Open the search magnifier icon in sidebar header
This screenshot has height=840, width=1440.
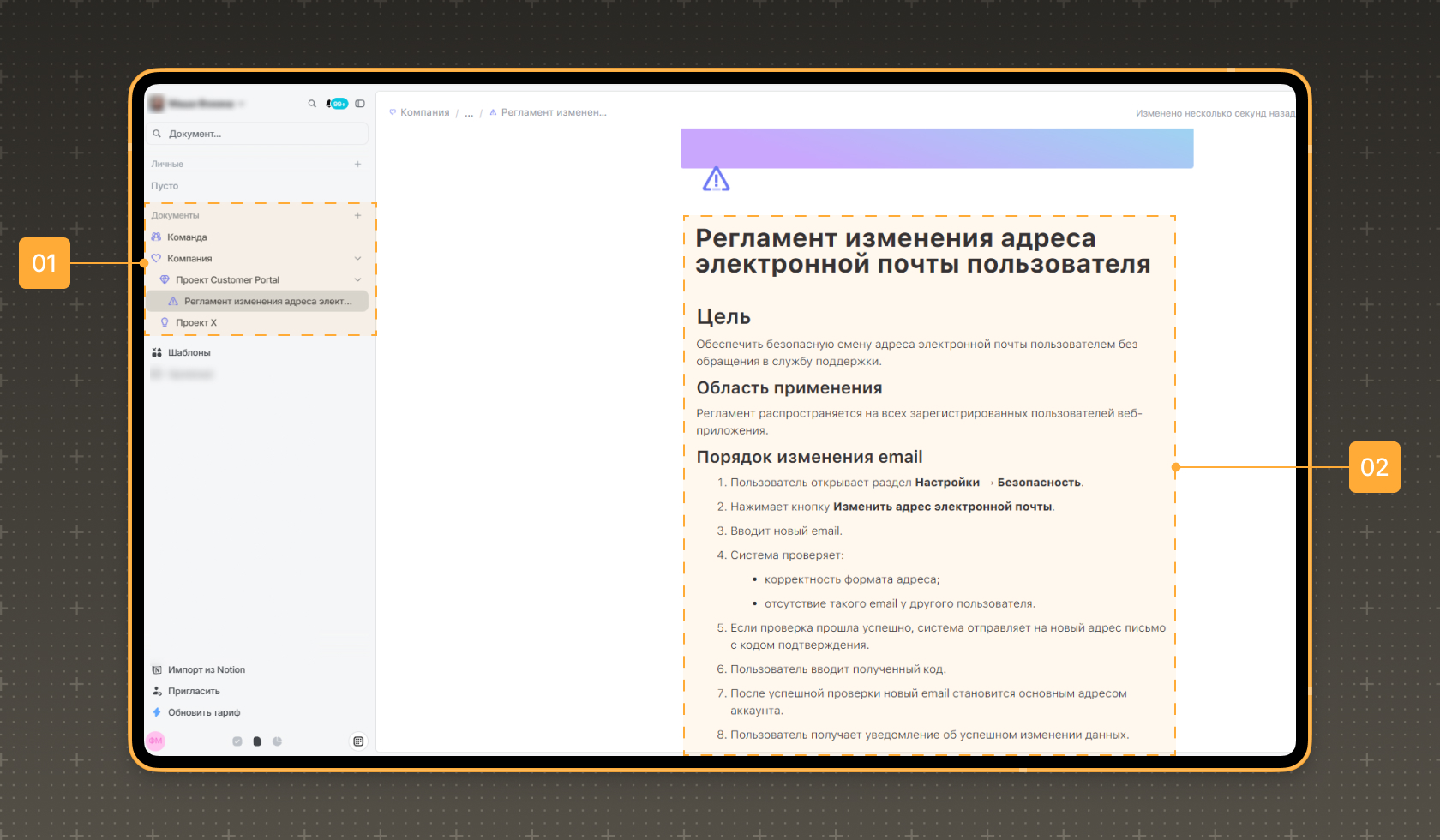click(312, 104)
